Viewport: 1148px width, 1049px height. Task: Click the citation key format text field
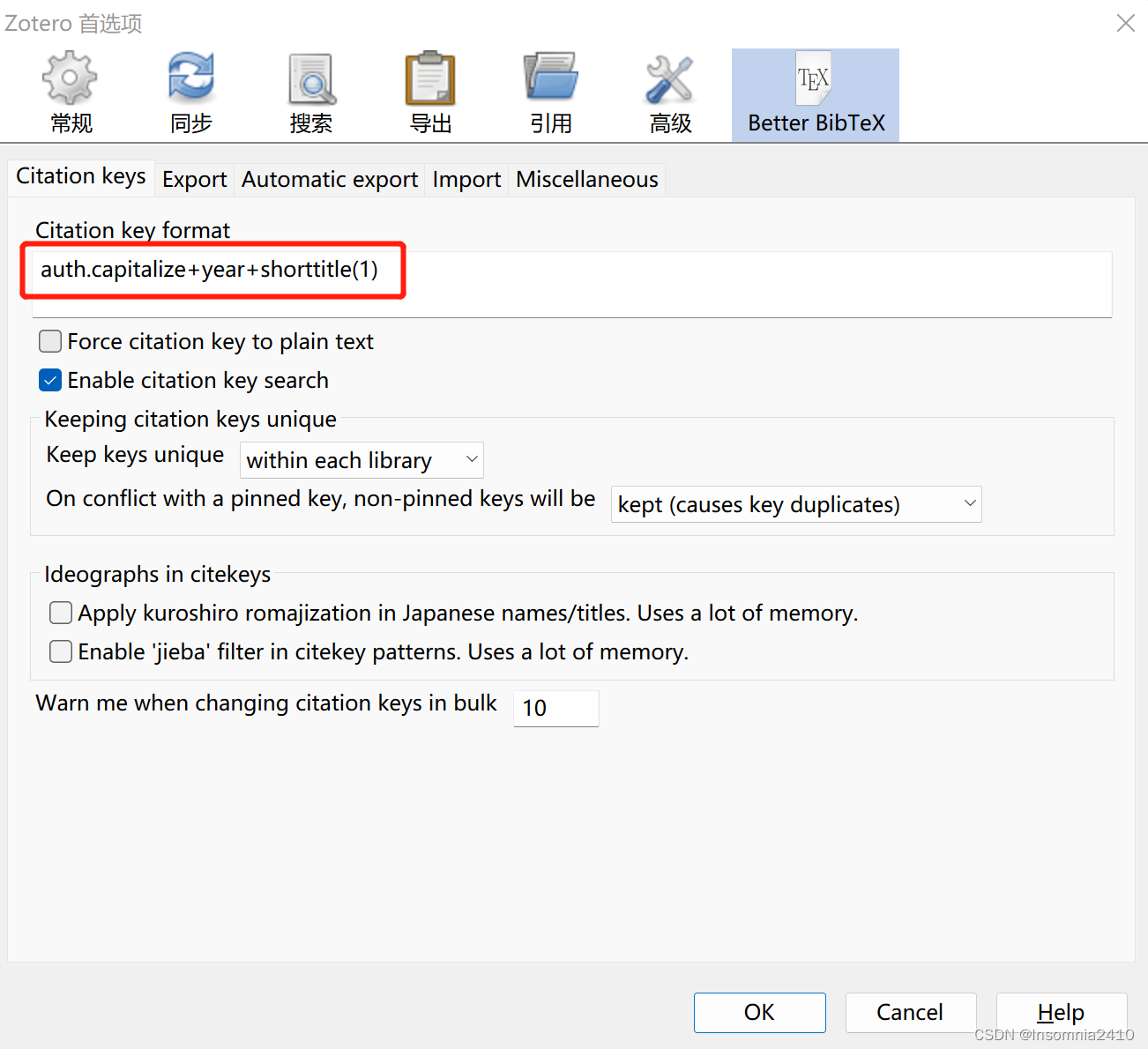point(571,284)
